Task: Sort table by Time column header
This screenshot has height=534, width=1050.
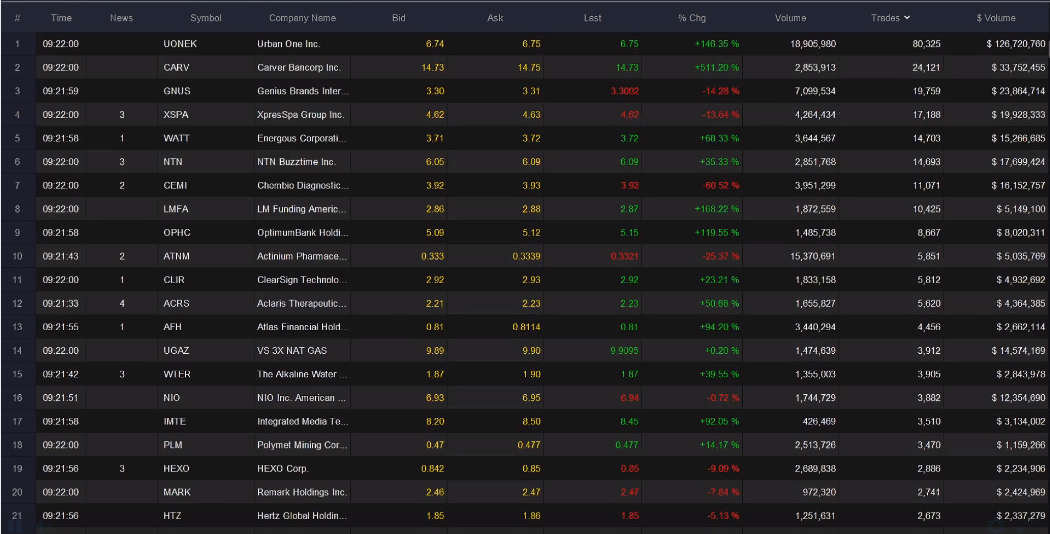Action: [x=61, y=18]
